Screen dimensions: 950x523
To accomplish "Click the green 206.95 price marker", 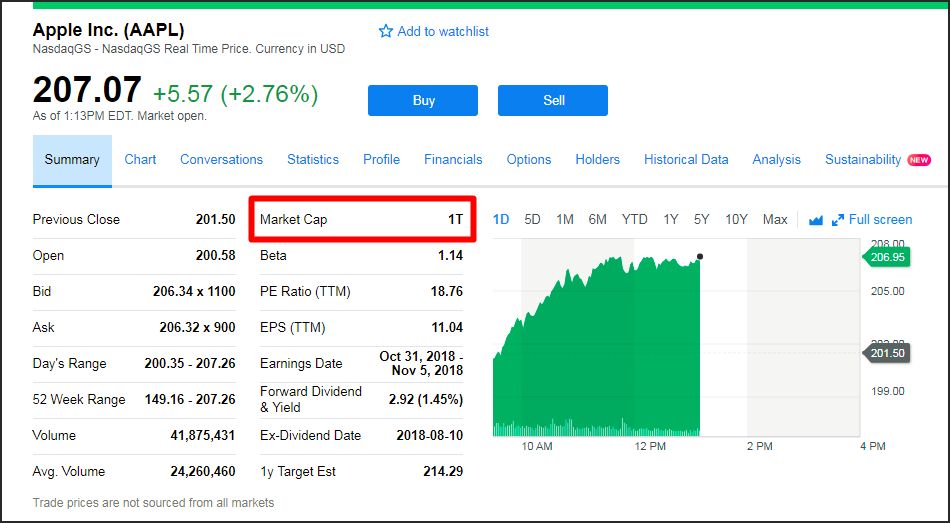I will (886, 257).
